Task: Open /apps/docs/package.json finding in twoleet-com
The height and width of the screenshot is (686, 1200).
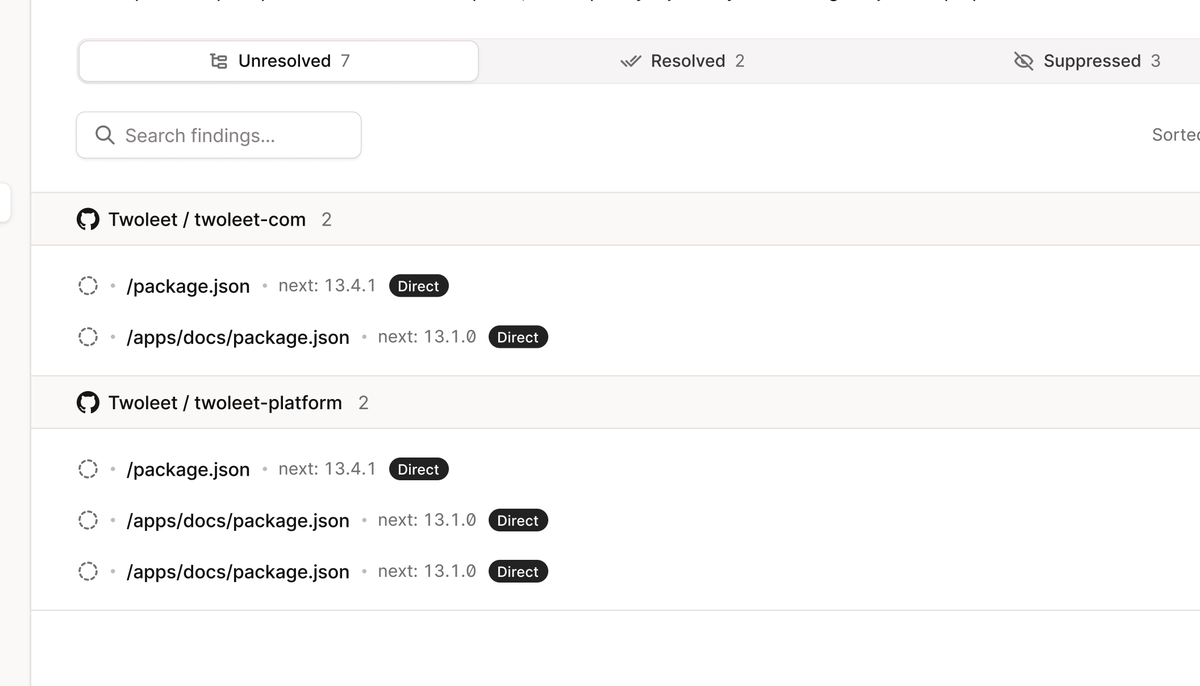Action: (238, 337)
